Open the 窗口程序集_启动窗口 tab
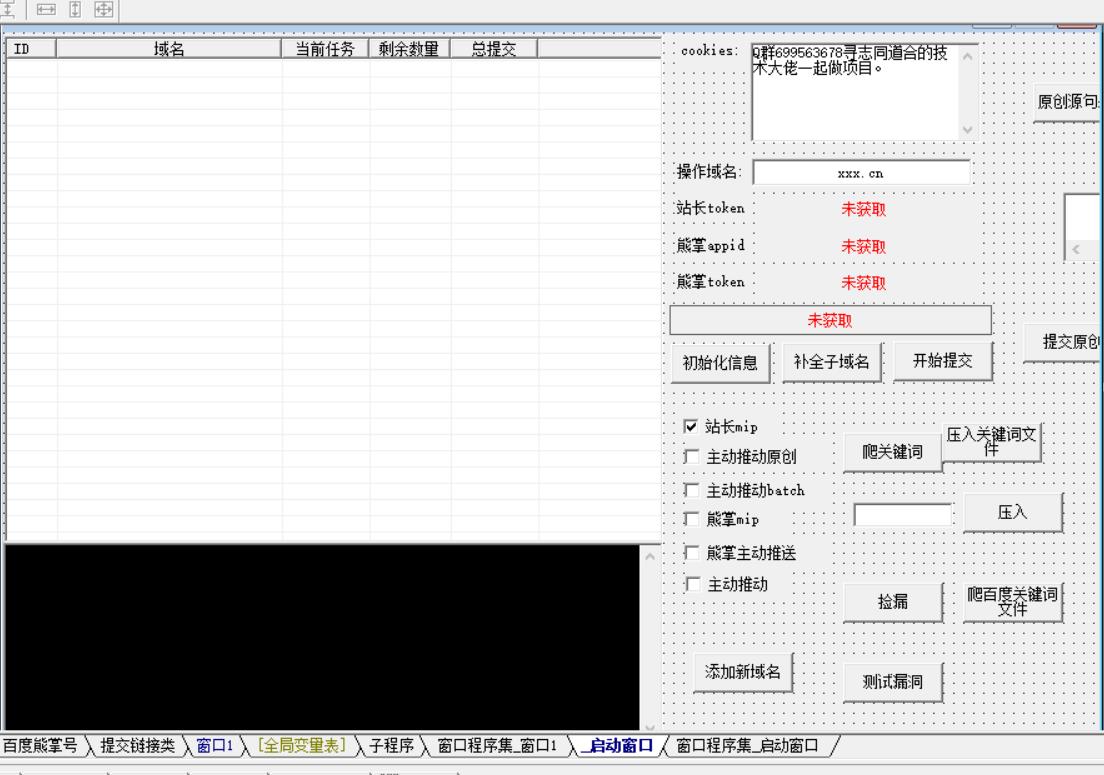Image resolution: width=1104 pixels, height=775 pixels. coord(748,745)
